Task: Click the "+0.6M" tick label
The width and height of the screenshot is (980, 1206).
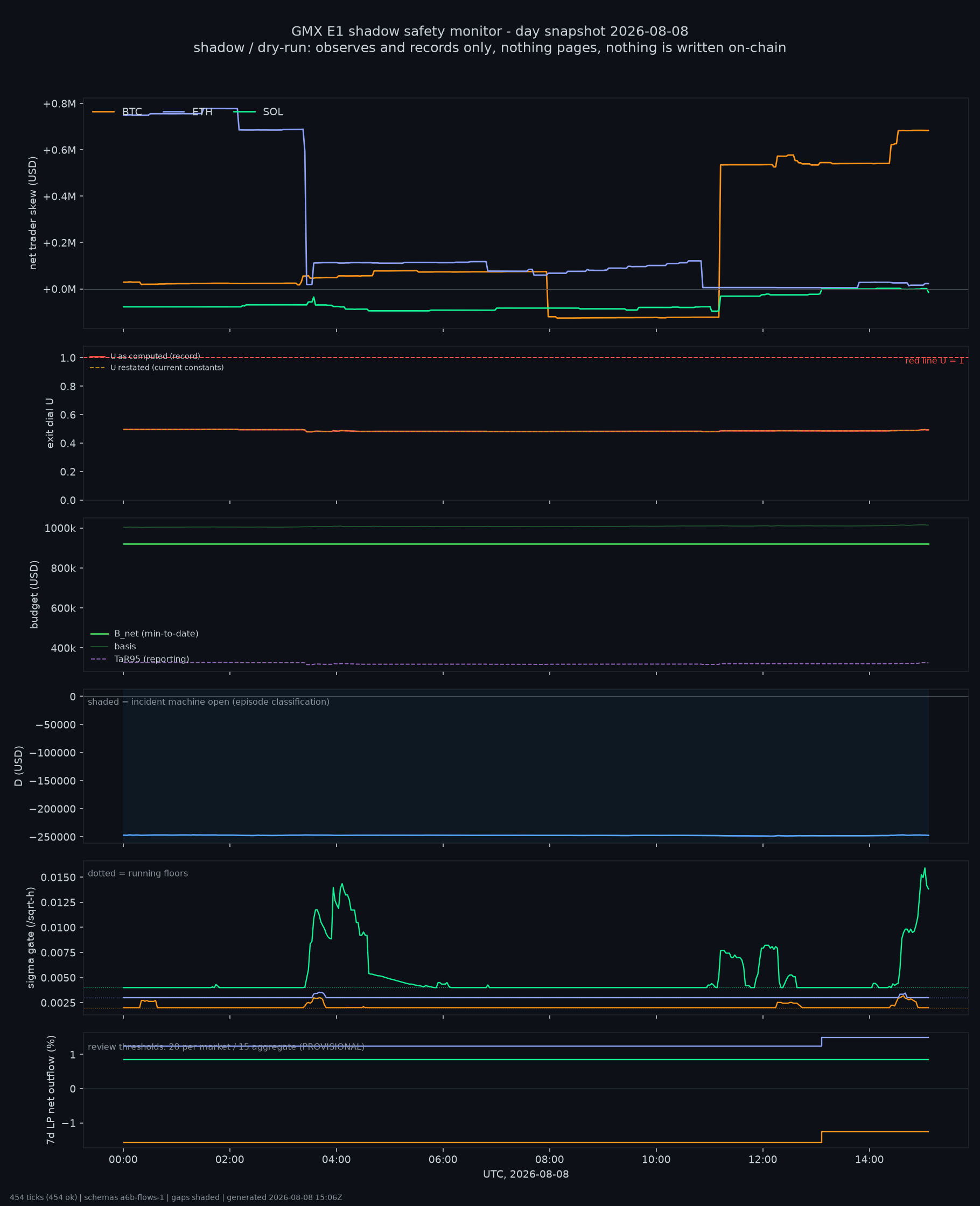Action: pos(59,150)
